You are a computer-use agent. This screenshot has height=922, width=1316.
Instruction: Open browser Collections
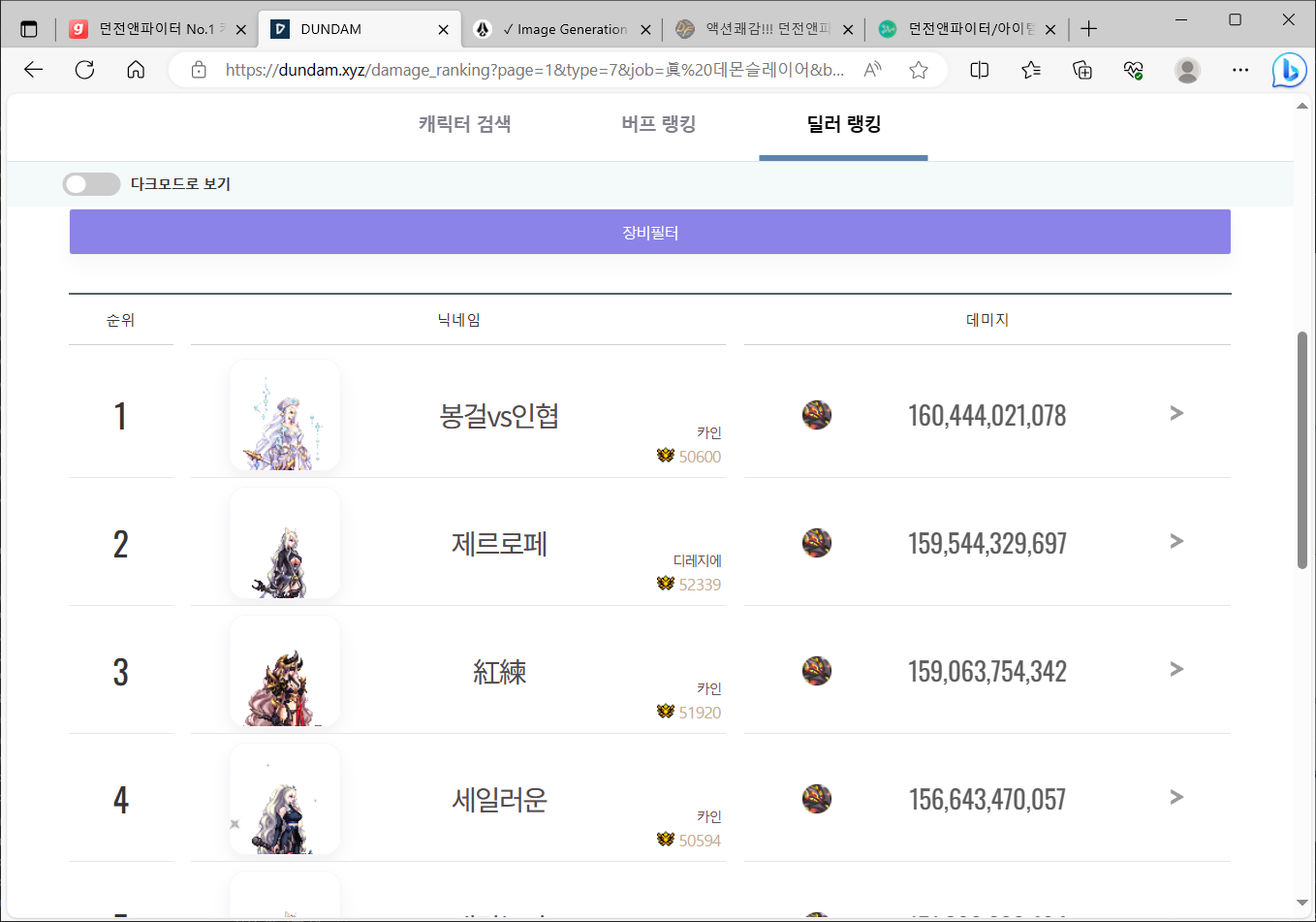[x=1082, y=70]
